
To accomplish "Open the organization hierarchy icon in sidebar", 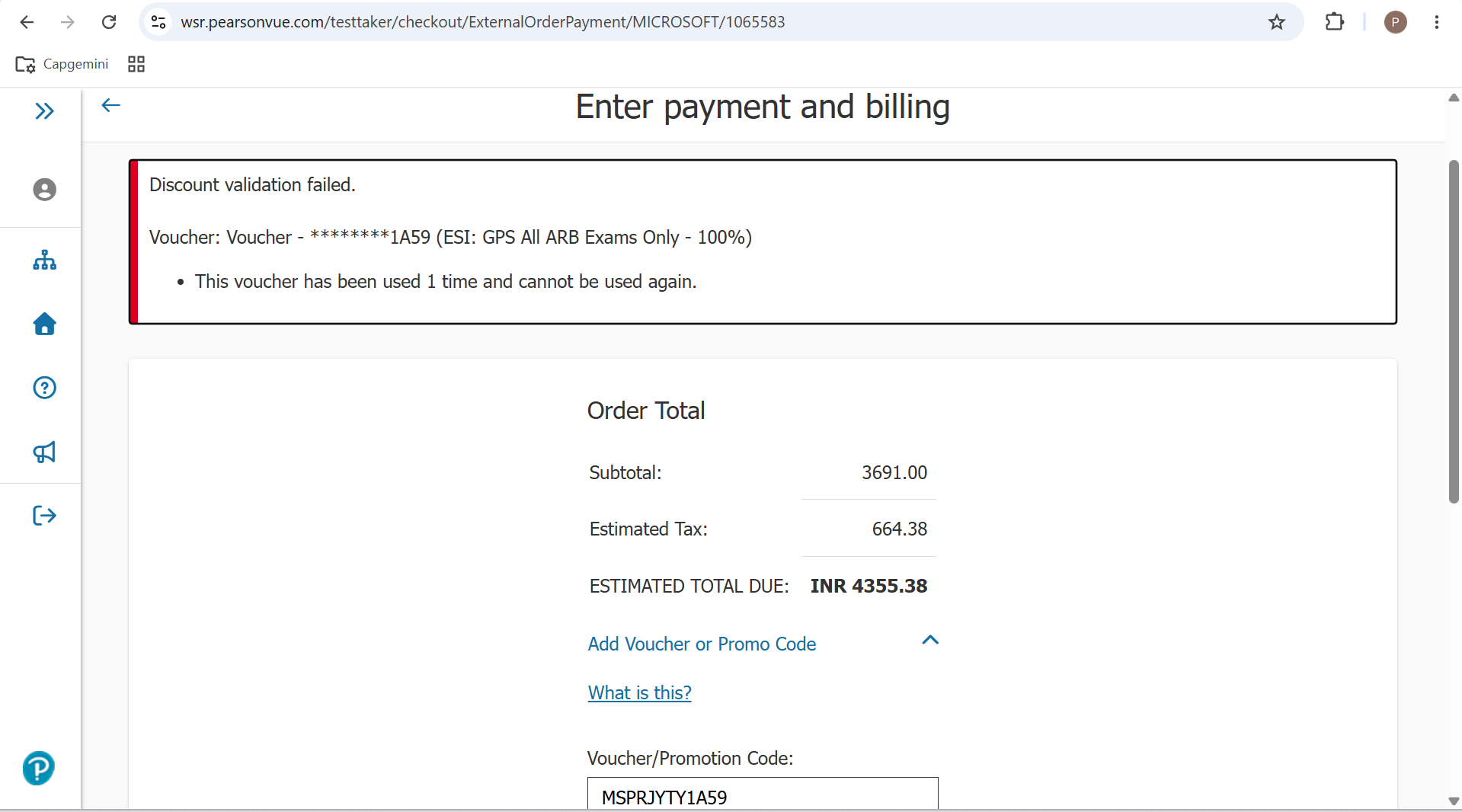I will tap(44, 261).
